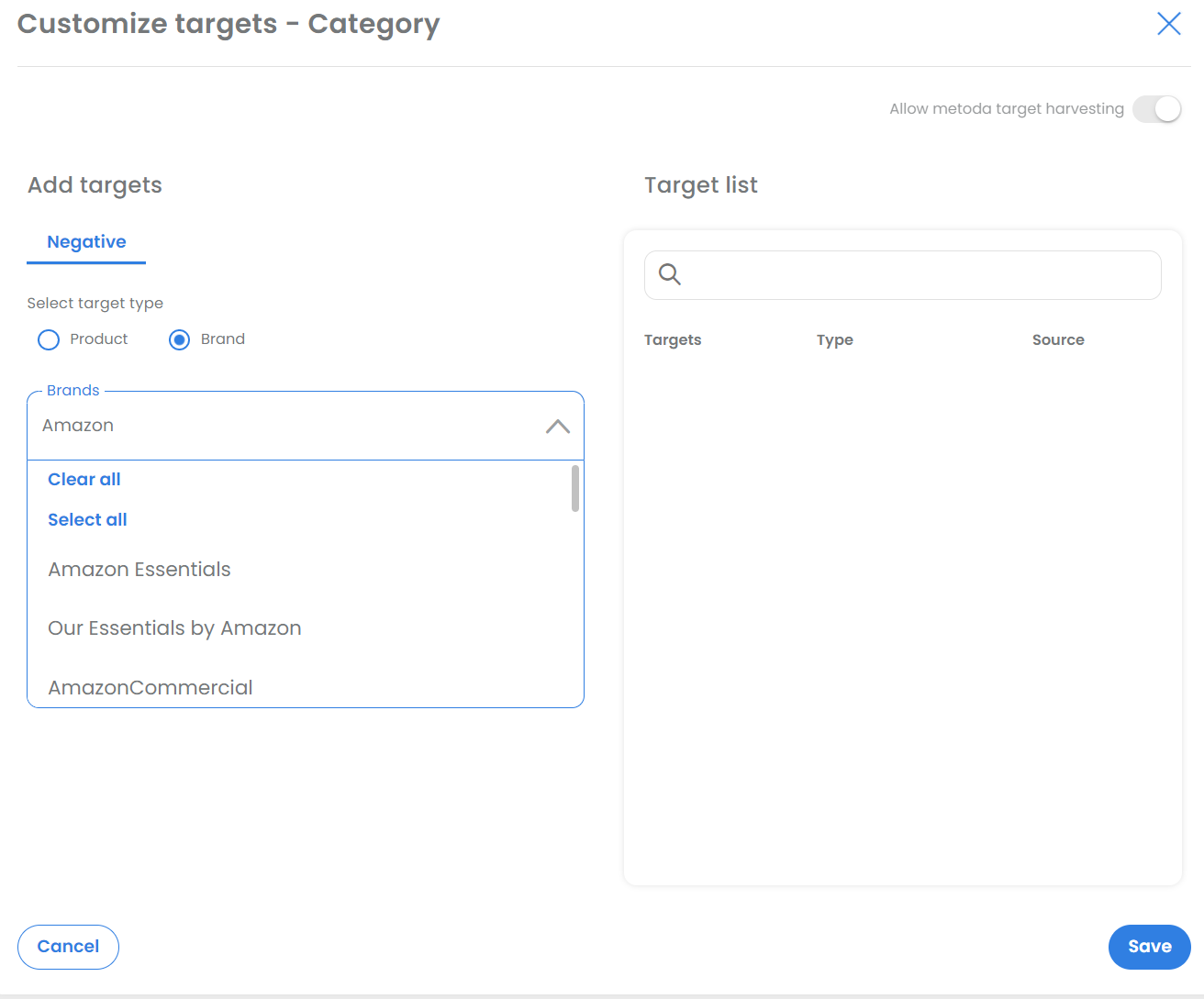
Task: Click the Targets column header
Action: click(x=673, y=340)
